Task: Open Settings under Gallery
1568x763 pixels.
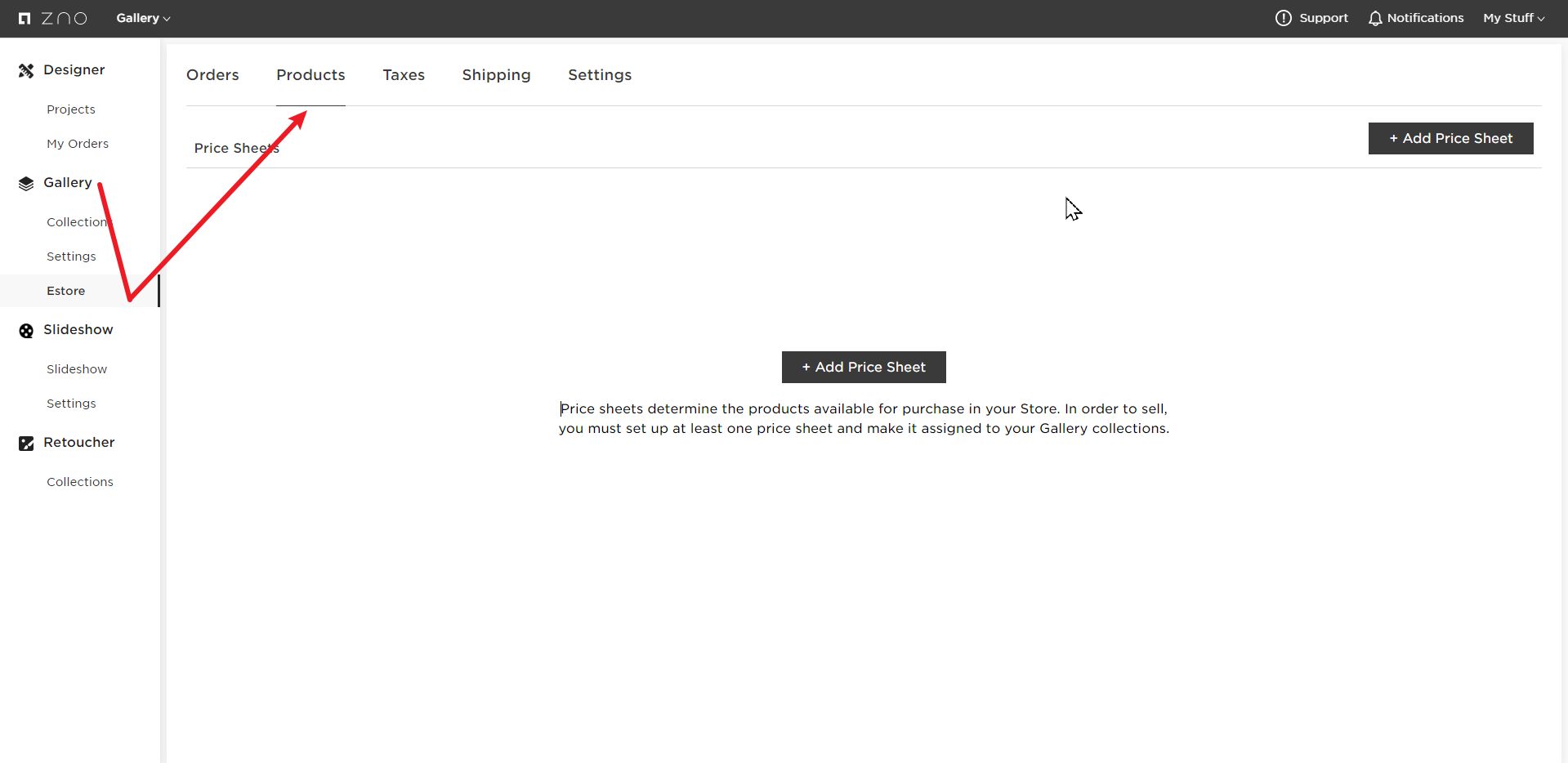Action: coord(71,257)
